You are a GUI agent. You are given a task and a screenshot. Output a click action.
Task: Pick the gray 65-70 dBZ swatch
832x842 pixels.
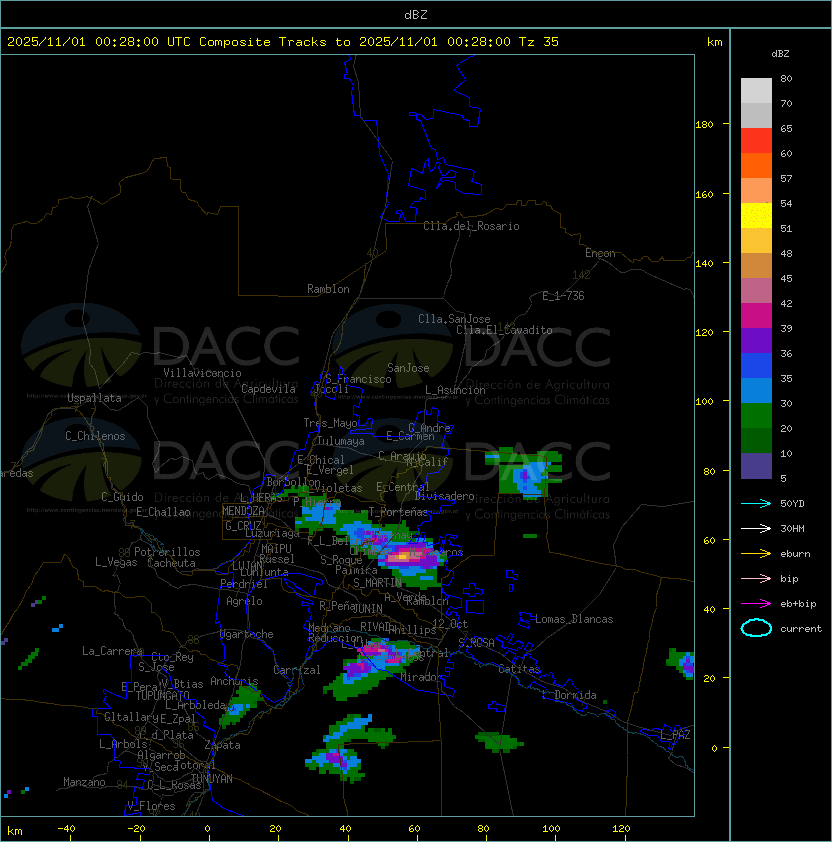(756, 115)
